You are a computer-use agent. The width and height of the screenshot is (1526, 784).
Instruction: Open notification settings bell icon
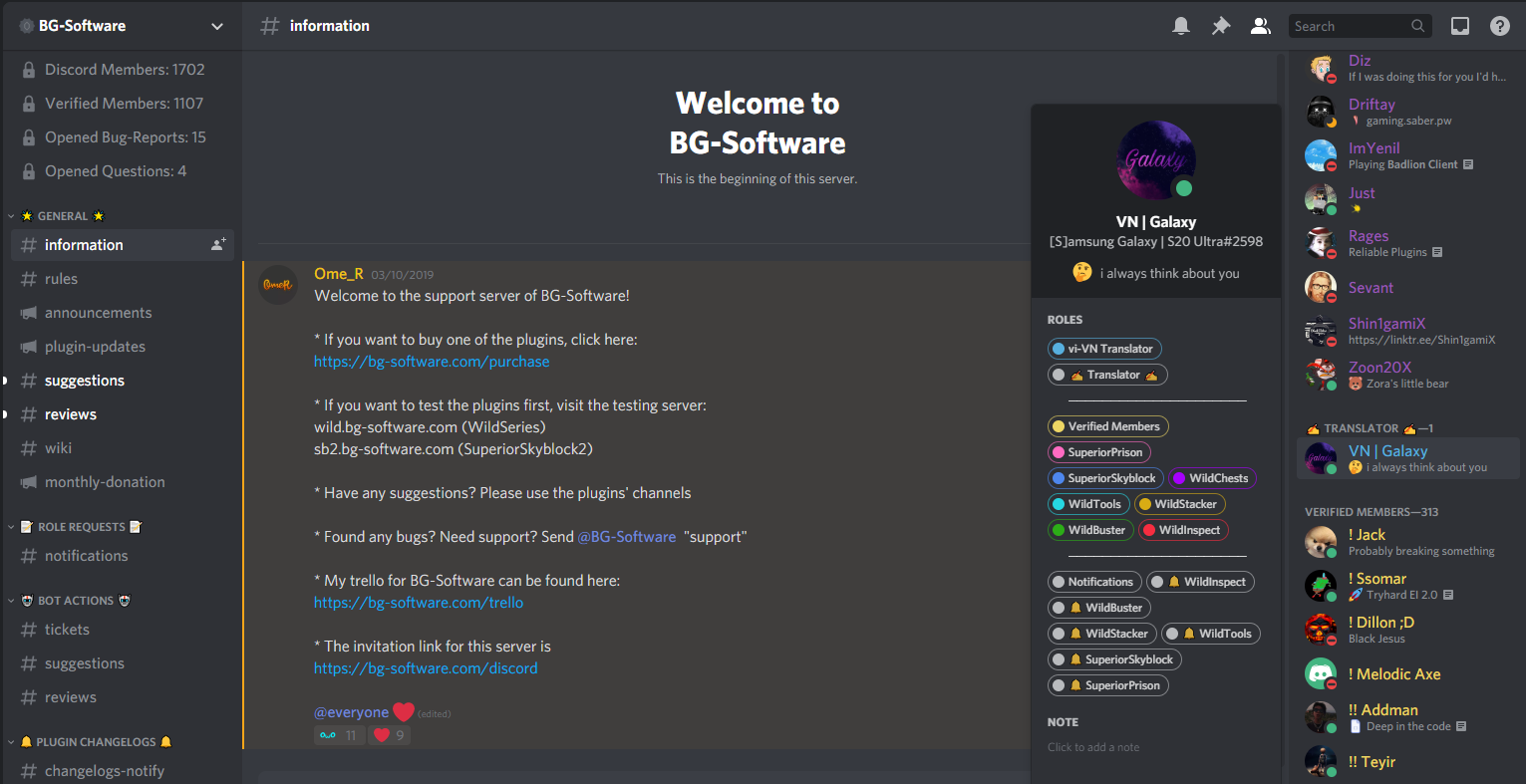pyautogui.click(x=1181, y=26)
